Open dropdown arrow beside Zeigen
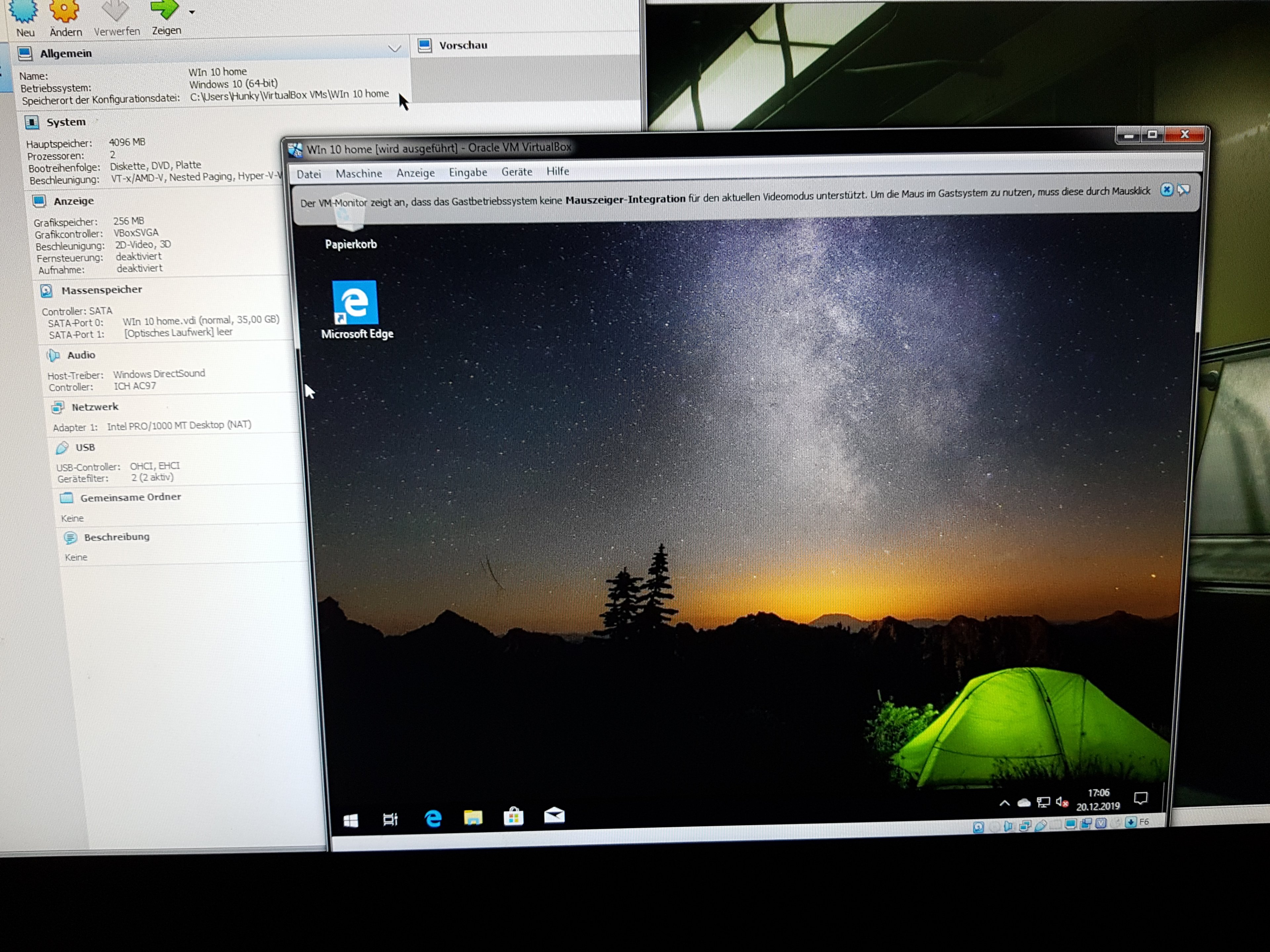This screenshot has width=1270, height=952. point(192,12)
